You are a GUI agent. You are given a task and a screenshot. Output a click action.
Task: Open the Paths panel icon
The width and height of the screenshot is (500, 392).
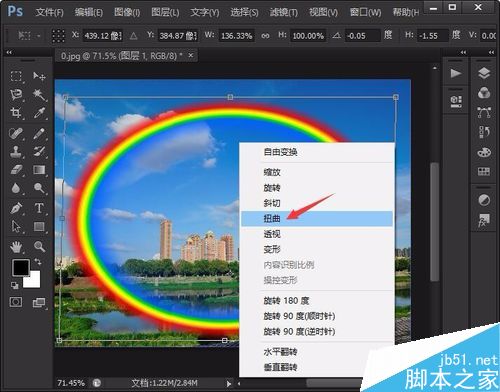(484, 113)
